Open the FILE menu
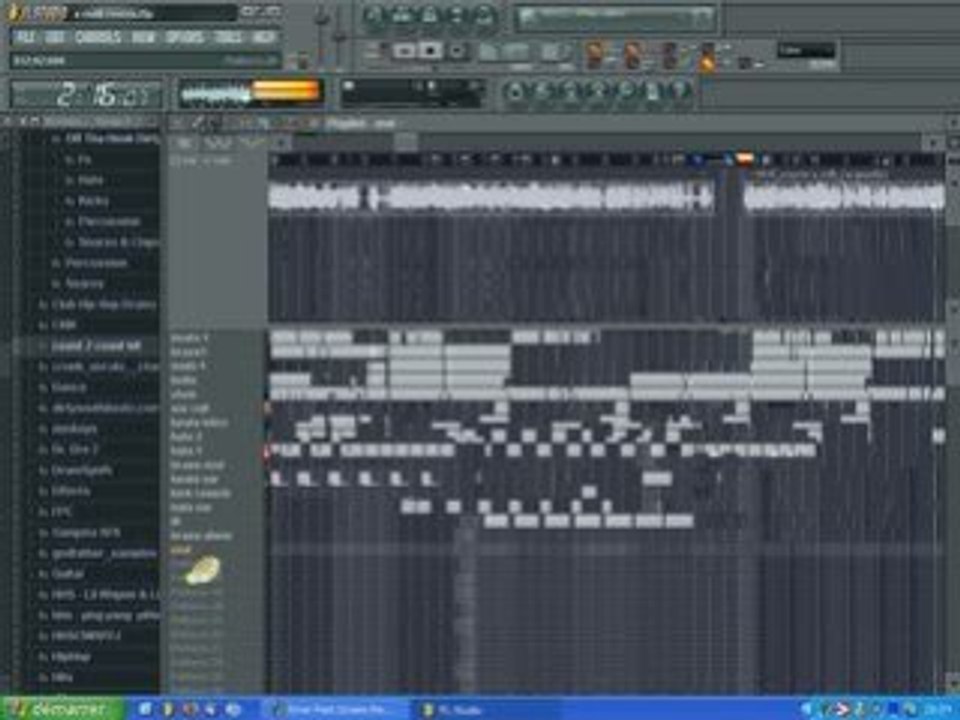The image size is (960, 720). point(25,38)
